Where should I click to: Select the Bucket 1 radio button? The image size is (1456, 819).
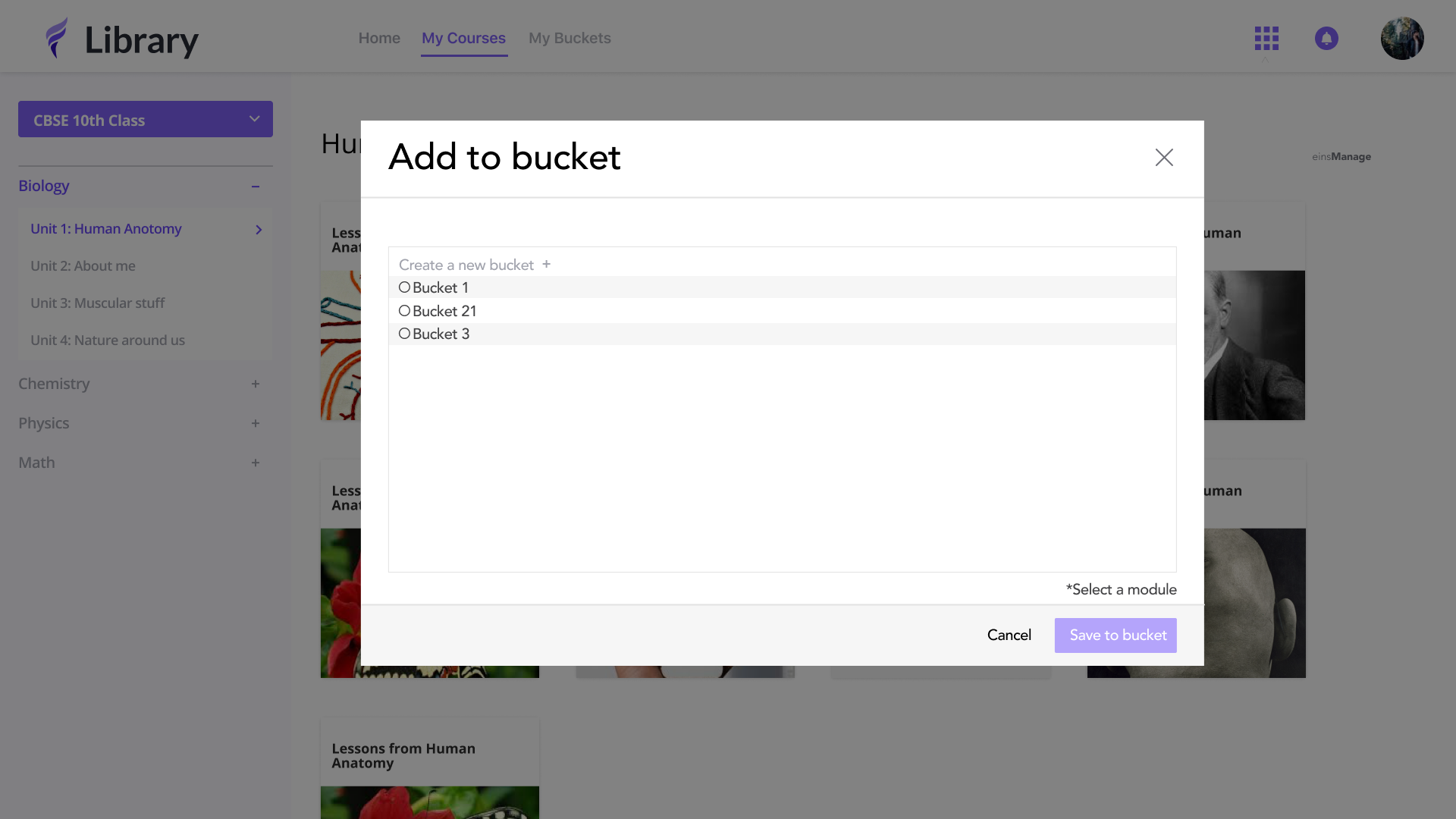pos(404,287)
